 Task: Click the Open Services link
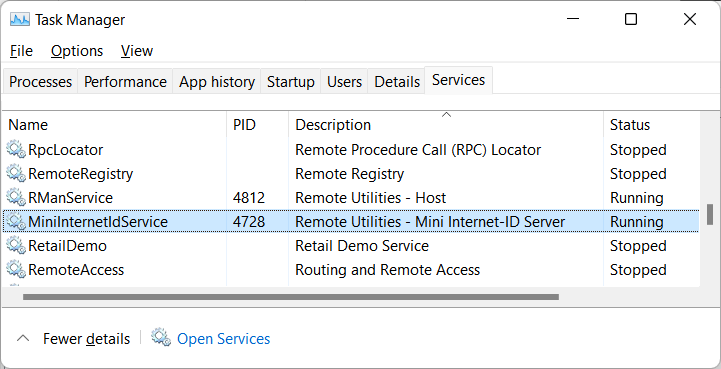pos(223,339)
